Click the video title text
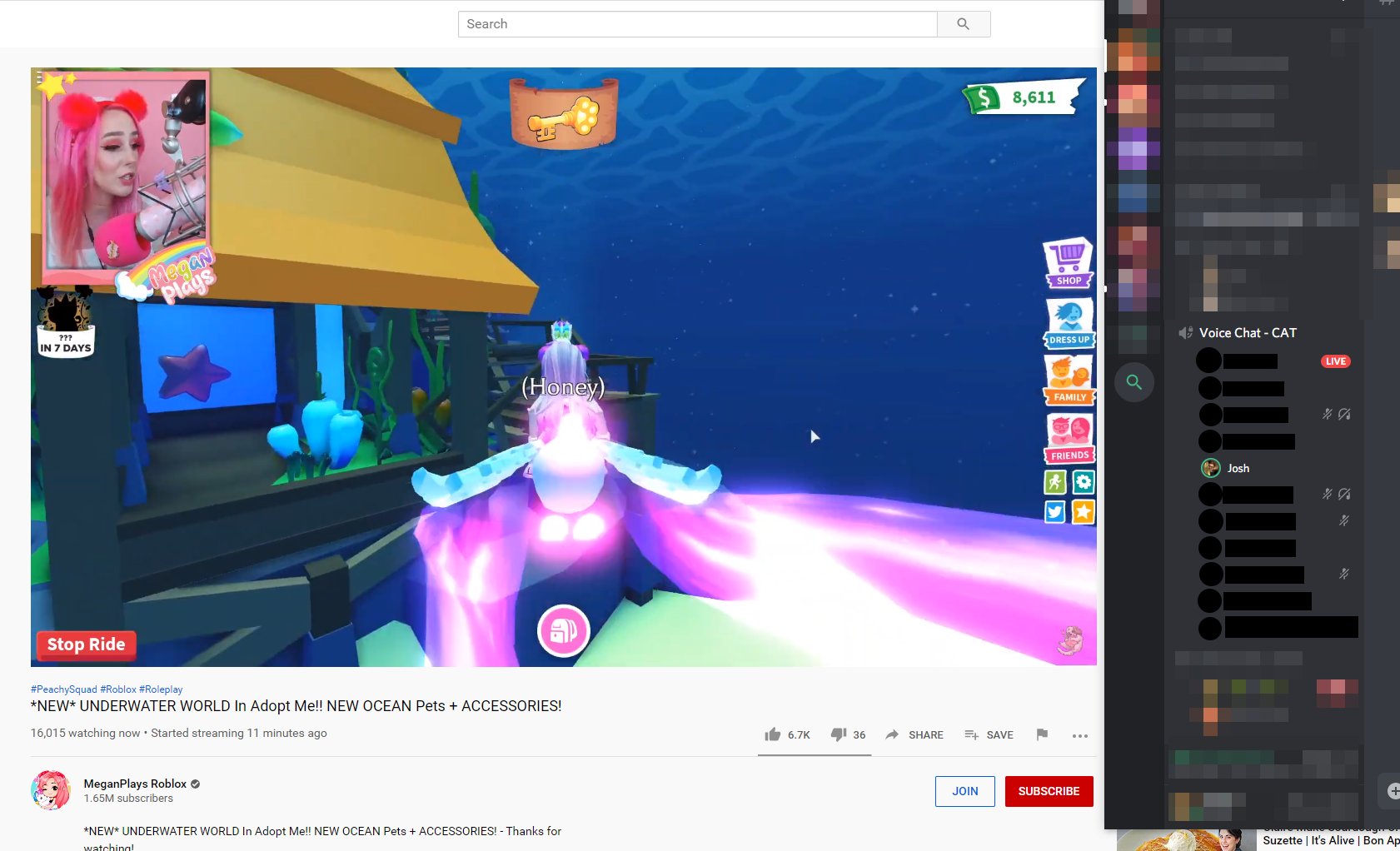The width and height of the screenshot is (1400, 851). pyautogui.click(x=296, y=706)
